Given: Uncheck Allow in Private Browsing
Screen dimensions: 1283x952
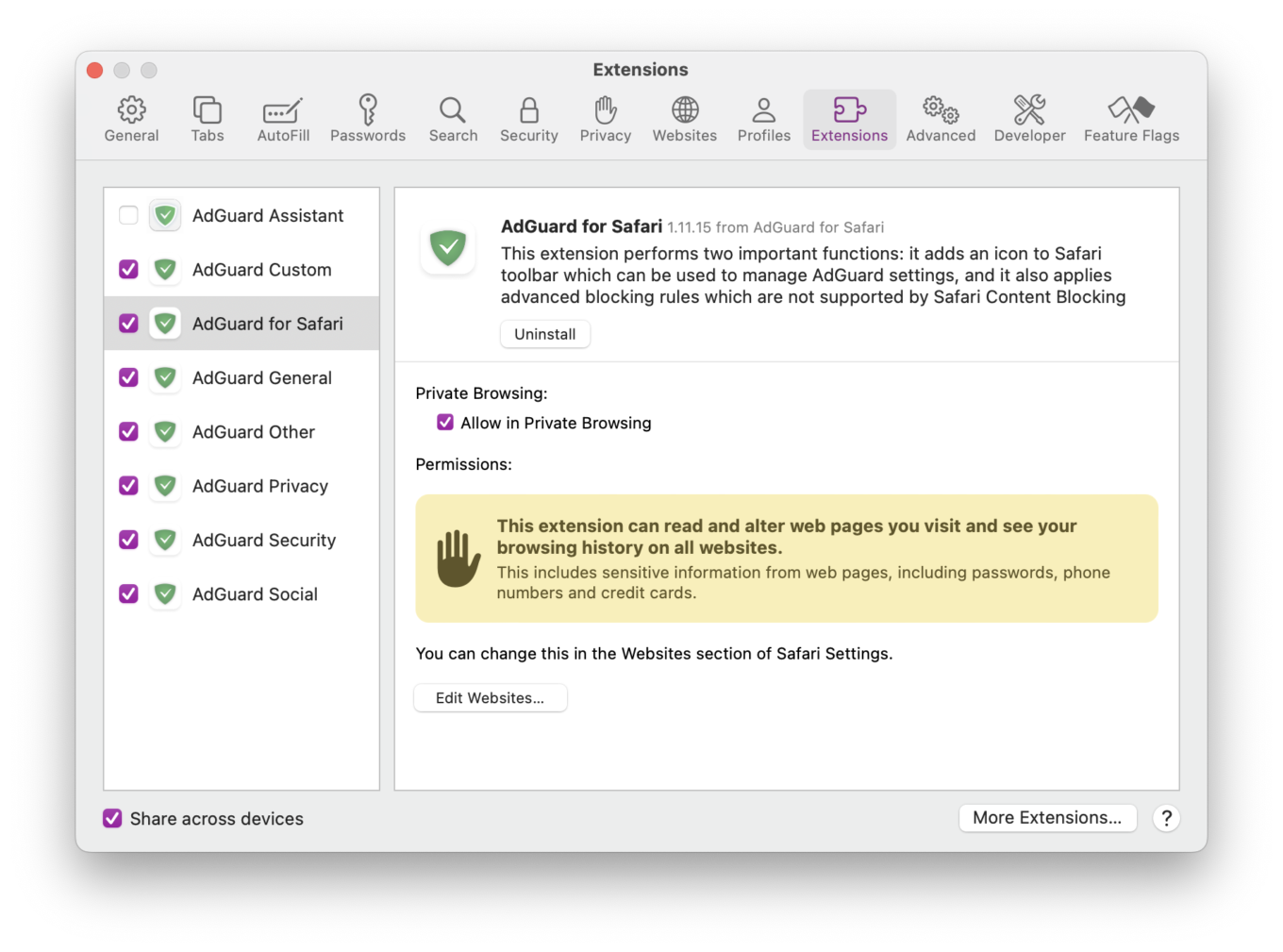Looking at the screenshot, I should [445, 422].
